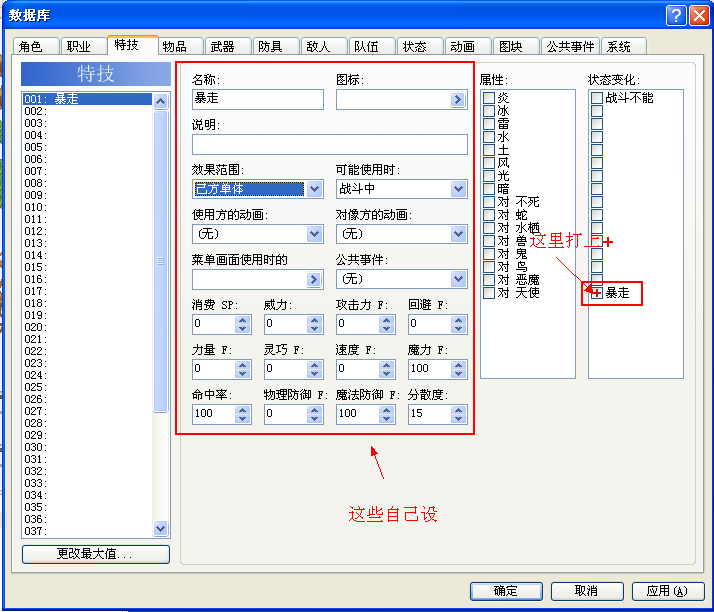Open the 可能使用时 dropdown showing 战斗中

(458, 189)
